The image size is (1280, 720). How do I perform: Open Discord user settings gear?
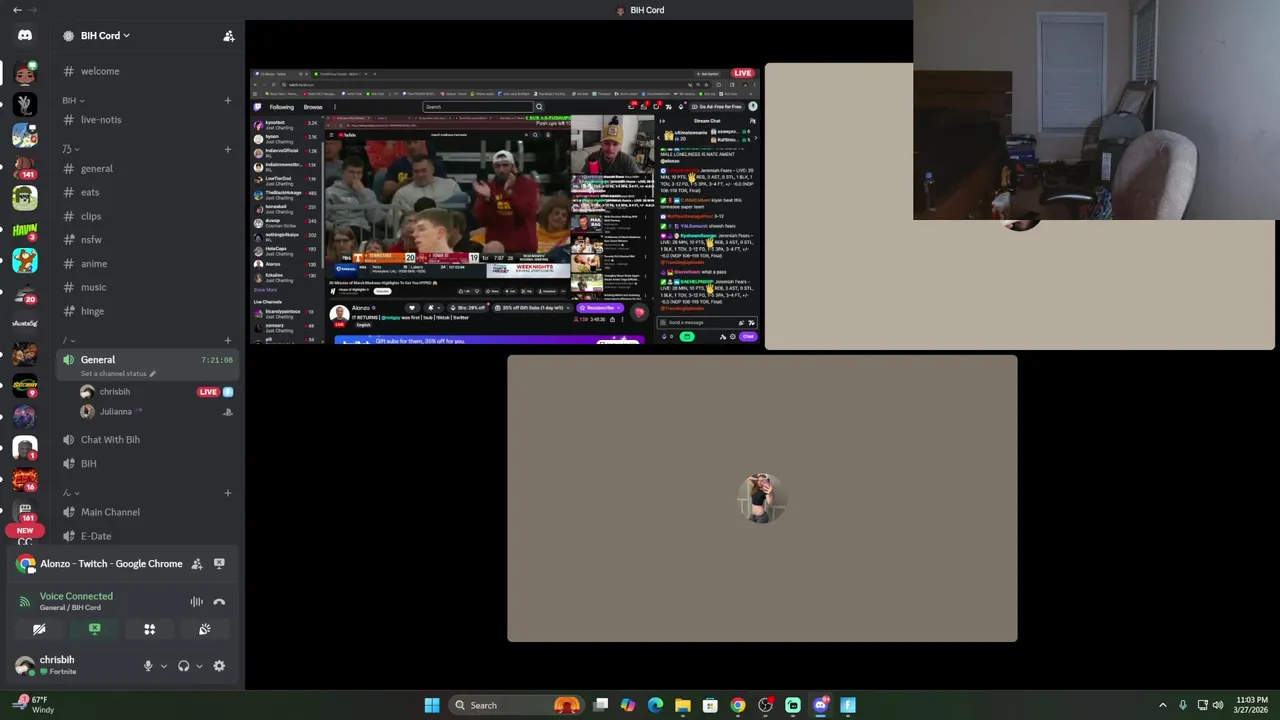click(219, 666)
